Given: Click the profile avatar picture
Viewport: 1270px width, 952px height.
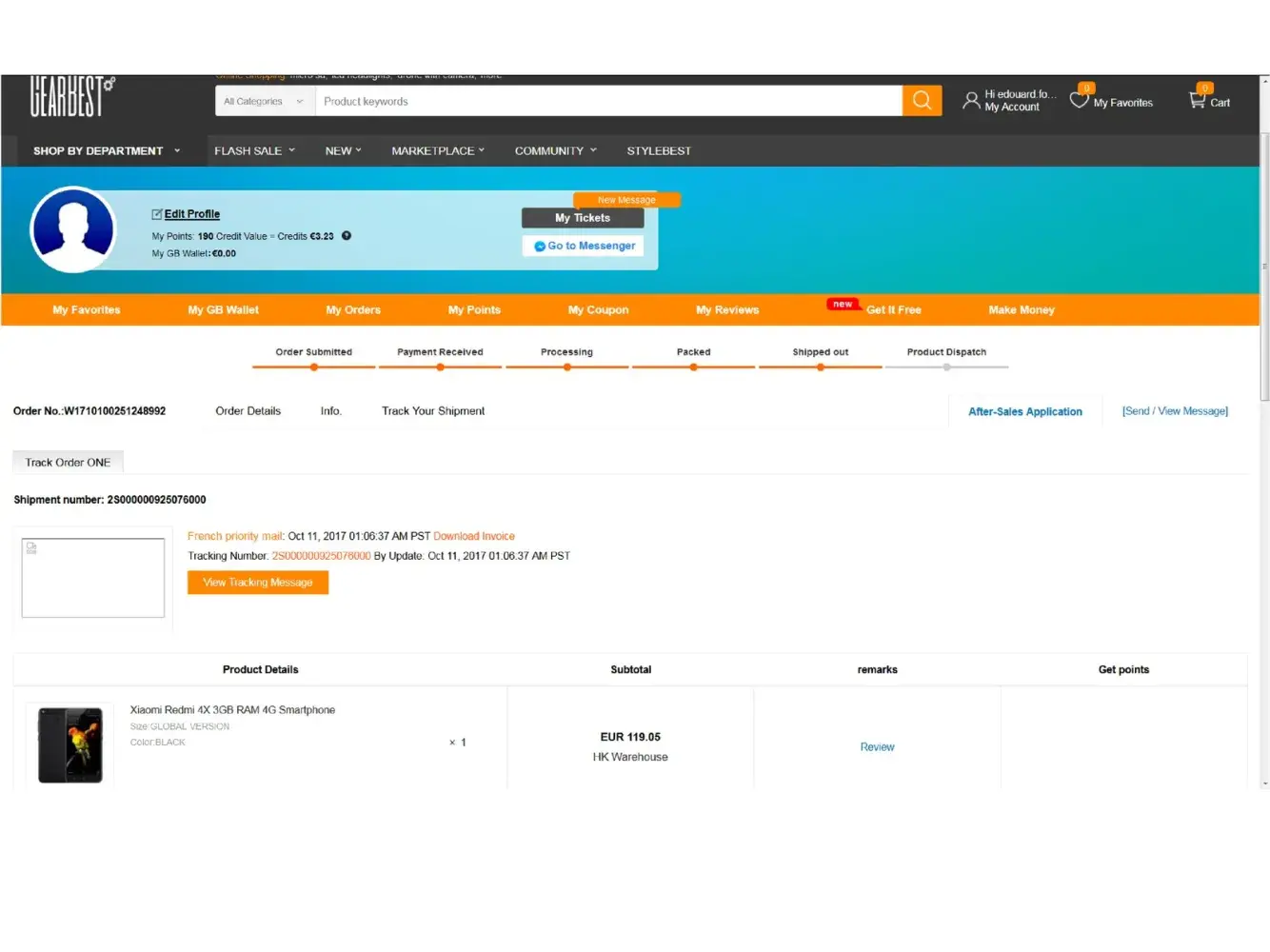Looking at the screenshot, I should 73,229.
